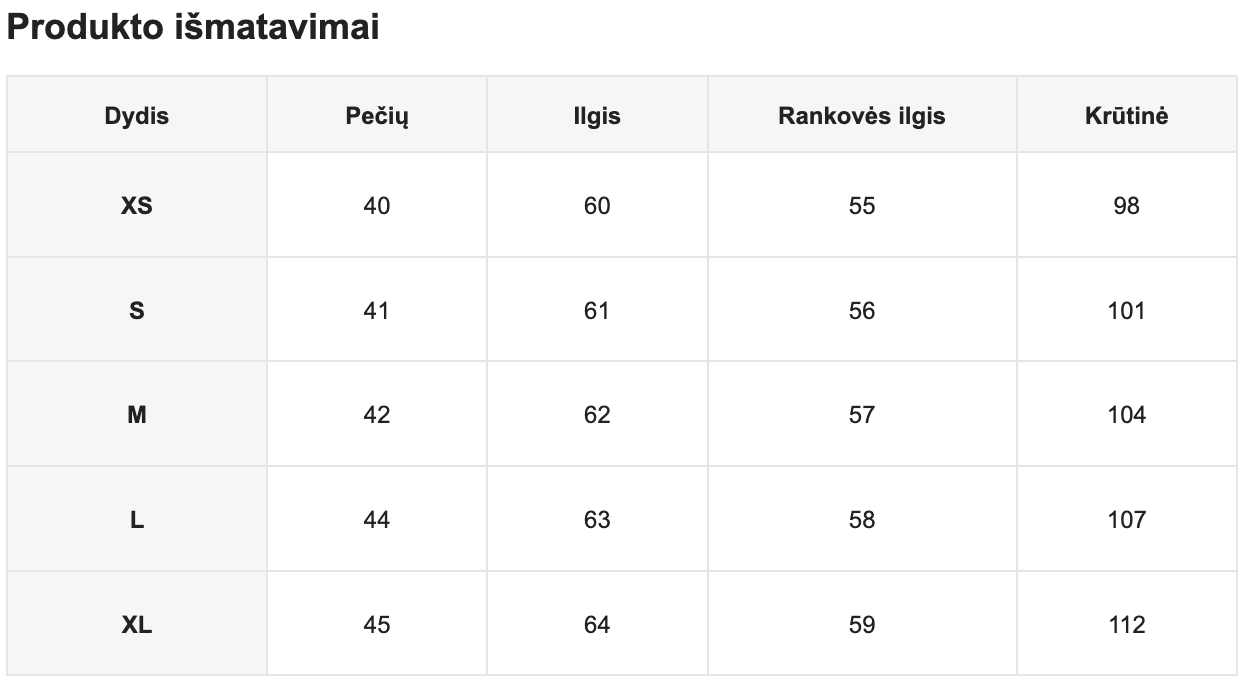Click the XS chest value 98

[x=1126, y=206]
